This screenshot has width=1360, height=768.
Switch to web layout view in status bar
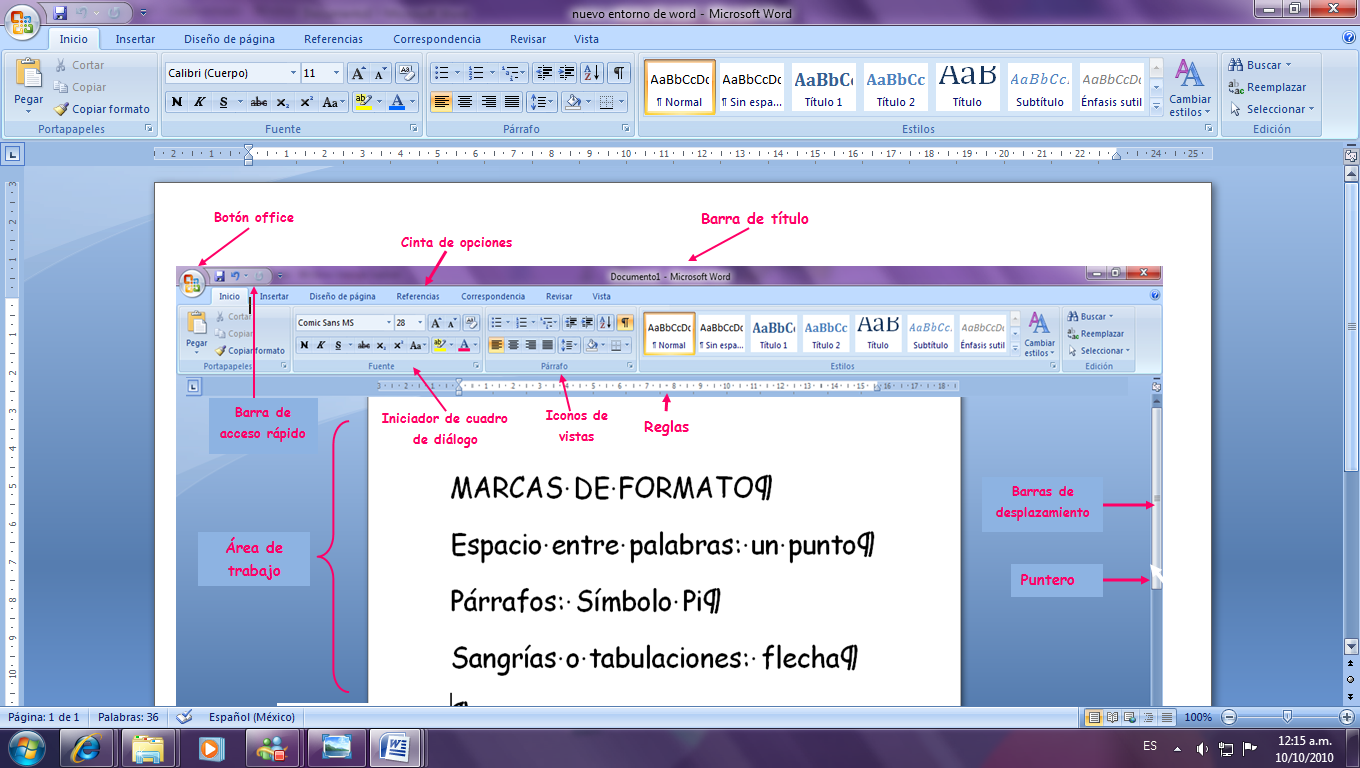pos(1130,717)
